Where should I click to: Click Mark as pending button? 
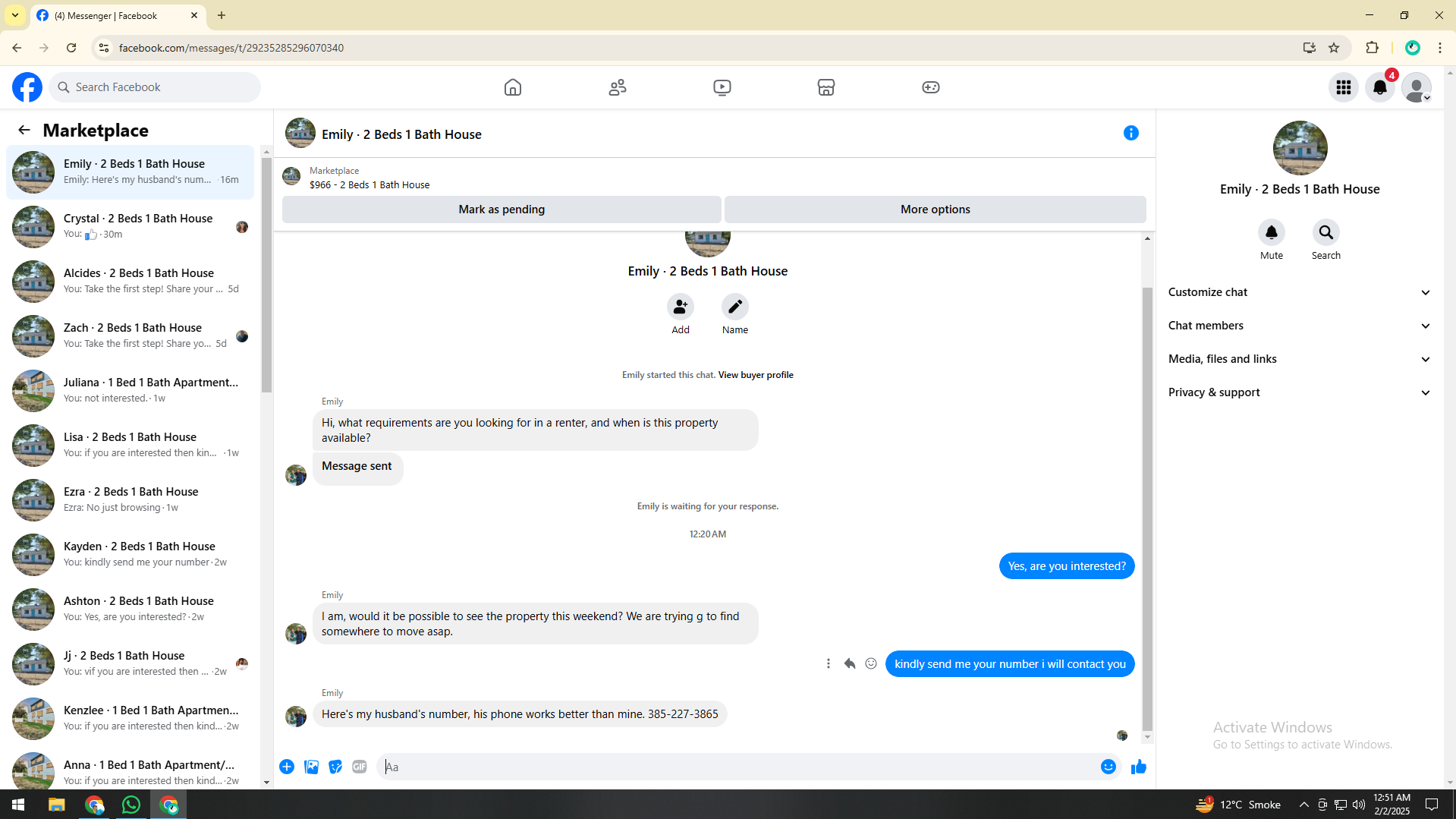(502, 209)
